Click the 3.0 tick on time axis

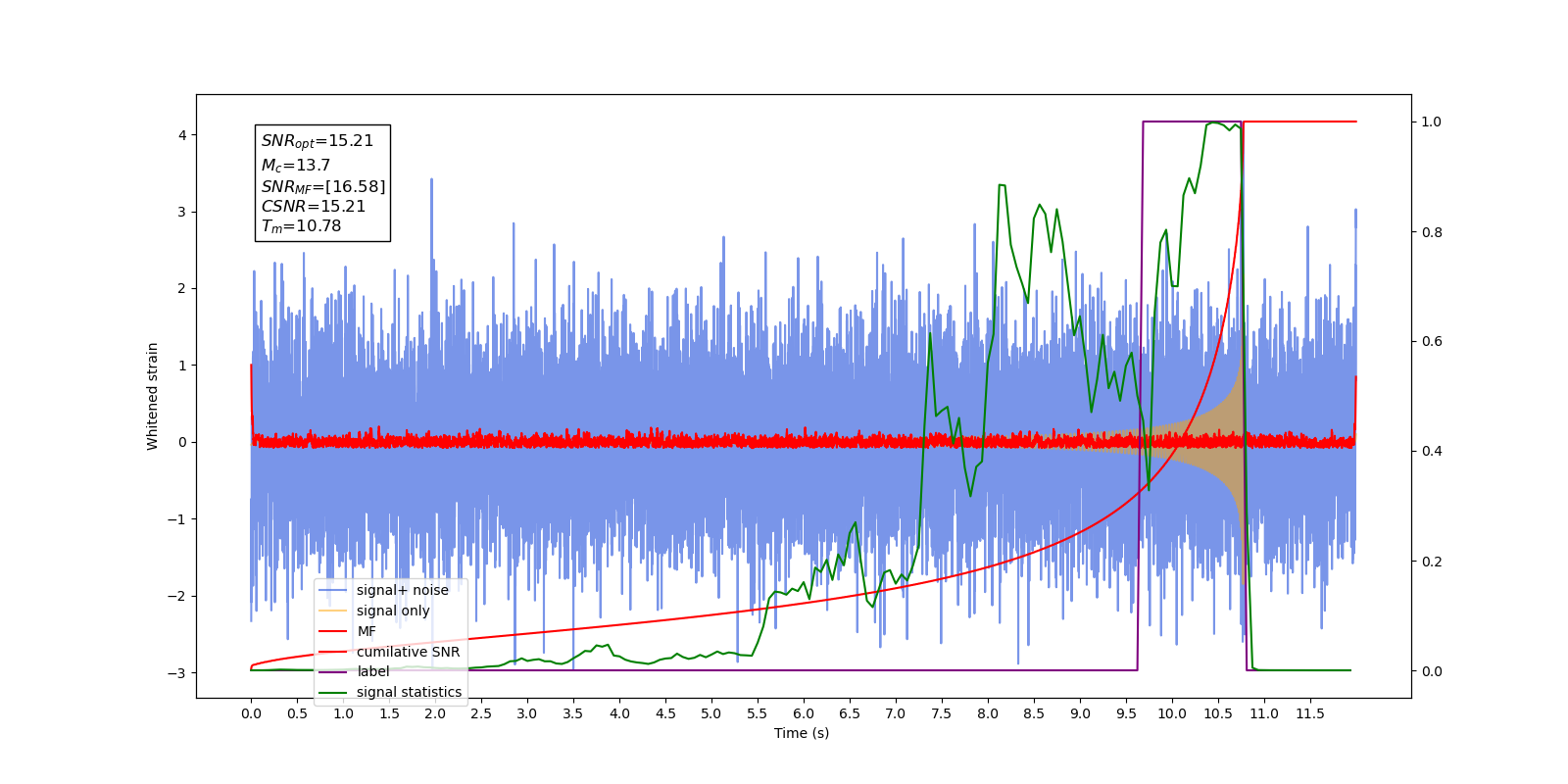(527, 713)
